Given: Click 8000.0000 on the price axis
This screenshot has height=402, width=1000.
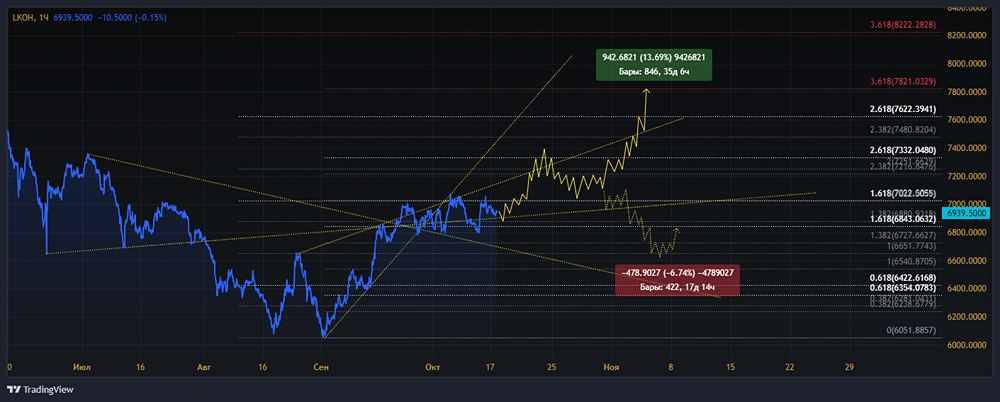Looking at the screenshot, I should tap(969, 64).
